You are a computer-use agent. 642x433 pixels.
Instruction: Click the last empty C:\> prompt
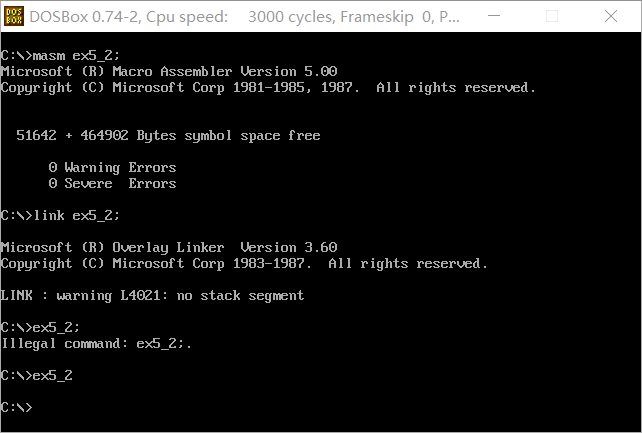point(17,408)
